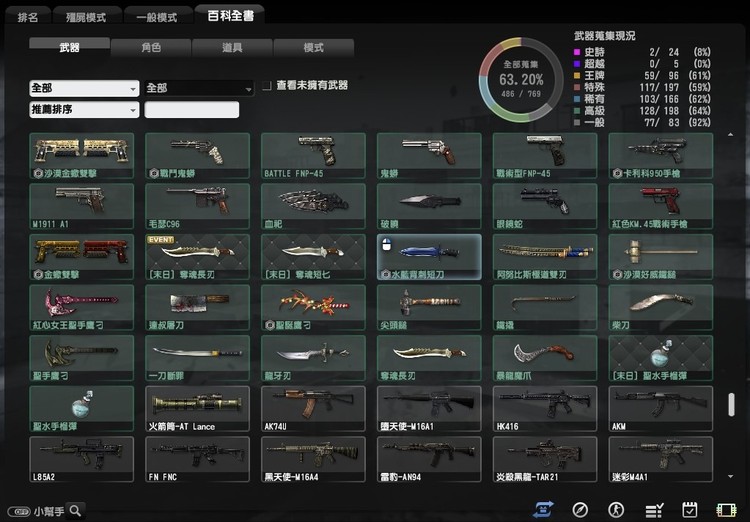Select the 沙漠好威鐵鎚 hammer card
This screenshot has width=750, height=522.
[x=661, y=257]
